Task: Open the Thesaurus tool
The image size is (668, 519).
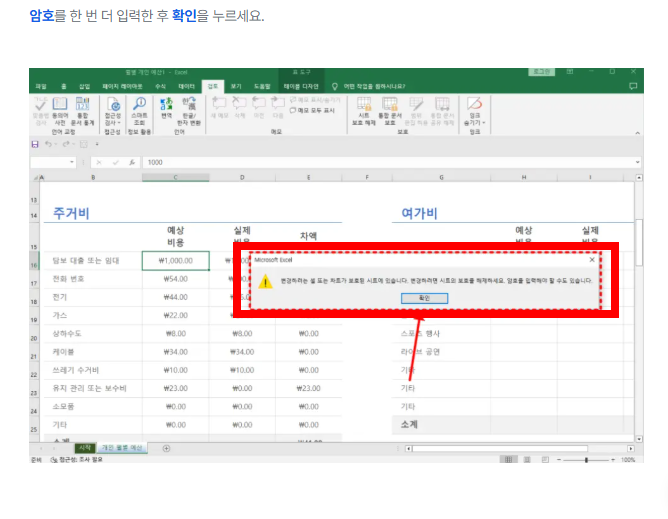Action: pos(60,104)
